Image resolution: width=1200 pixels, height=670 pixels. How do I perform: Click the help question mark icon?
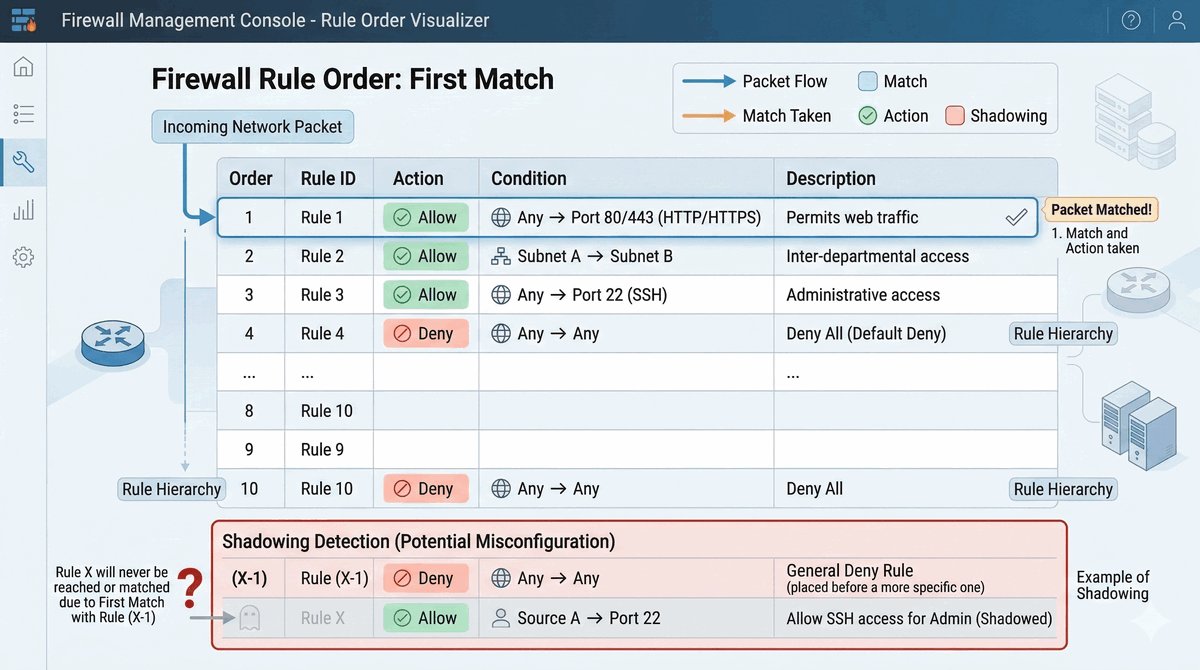tap(1131, 20)
